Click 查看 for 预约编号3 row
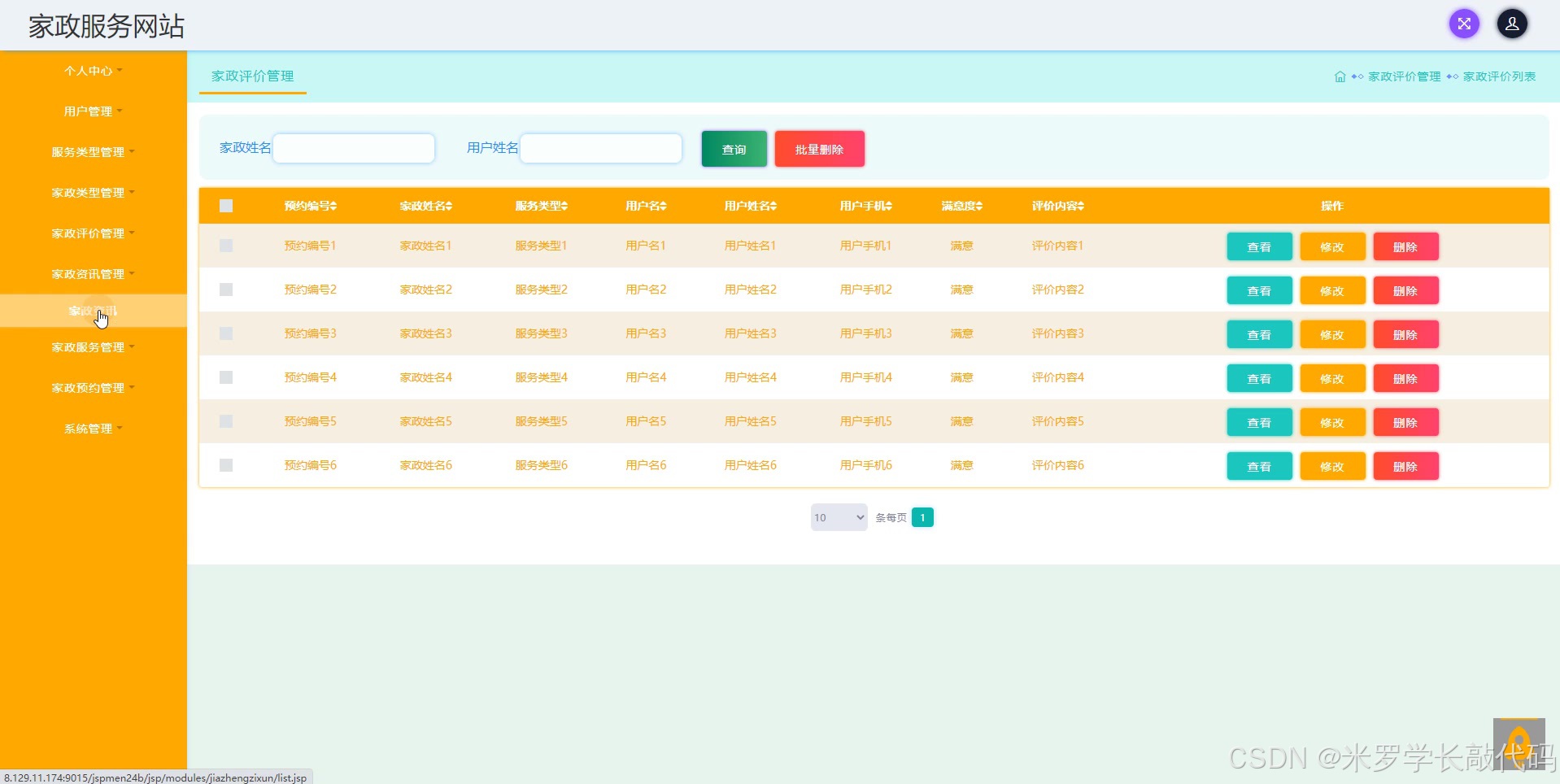Screen dimensions: 1560x784 coord(1259,334)
